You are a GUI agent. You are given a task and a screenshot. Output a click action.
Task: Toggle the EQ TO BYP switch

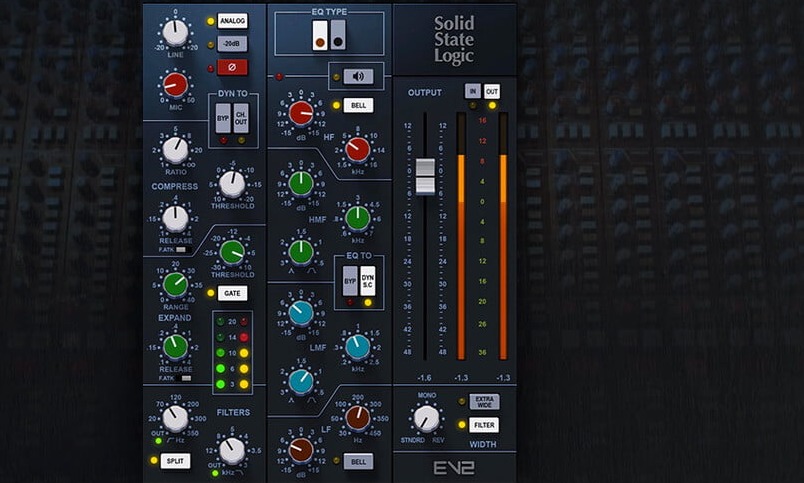tap(350, 281)
